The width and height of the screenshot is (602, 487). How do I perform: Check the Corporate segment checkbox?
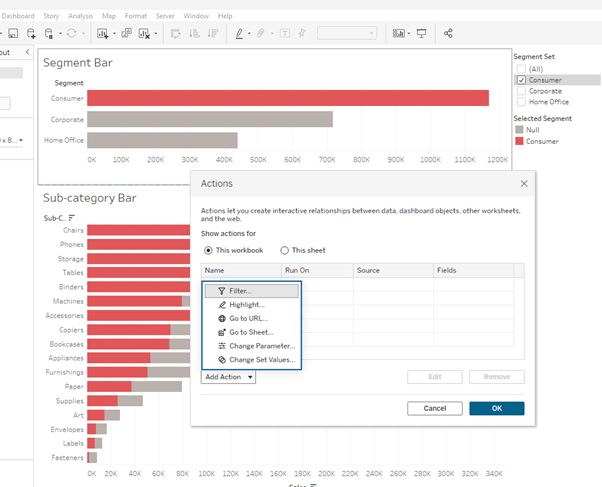(x=521, y=91)
